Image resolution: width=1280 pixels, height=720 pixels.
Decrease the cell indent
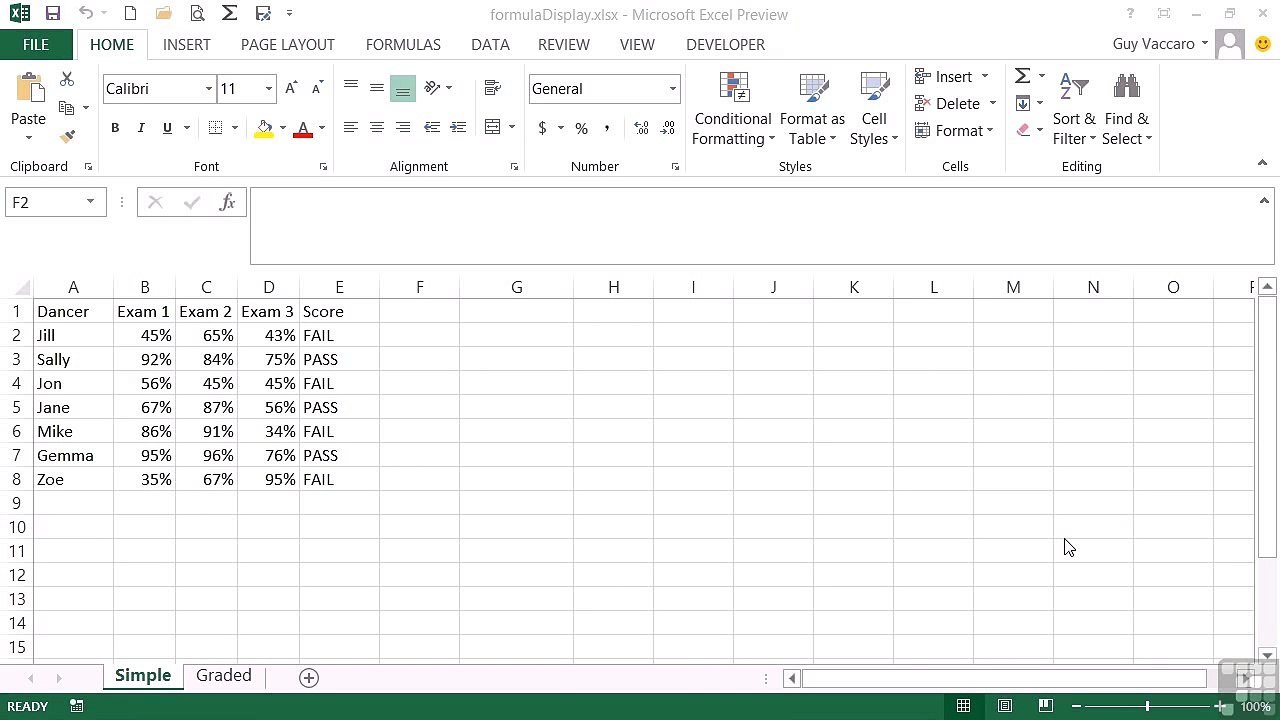pos(432,127)
